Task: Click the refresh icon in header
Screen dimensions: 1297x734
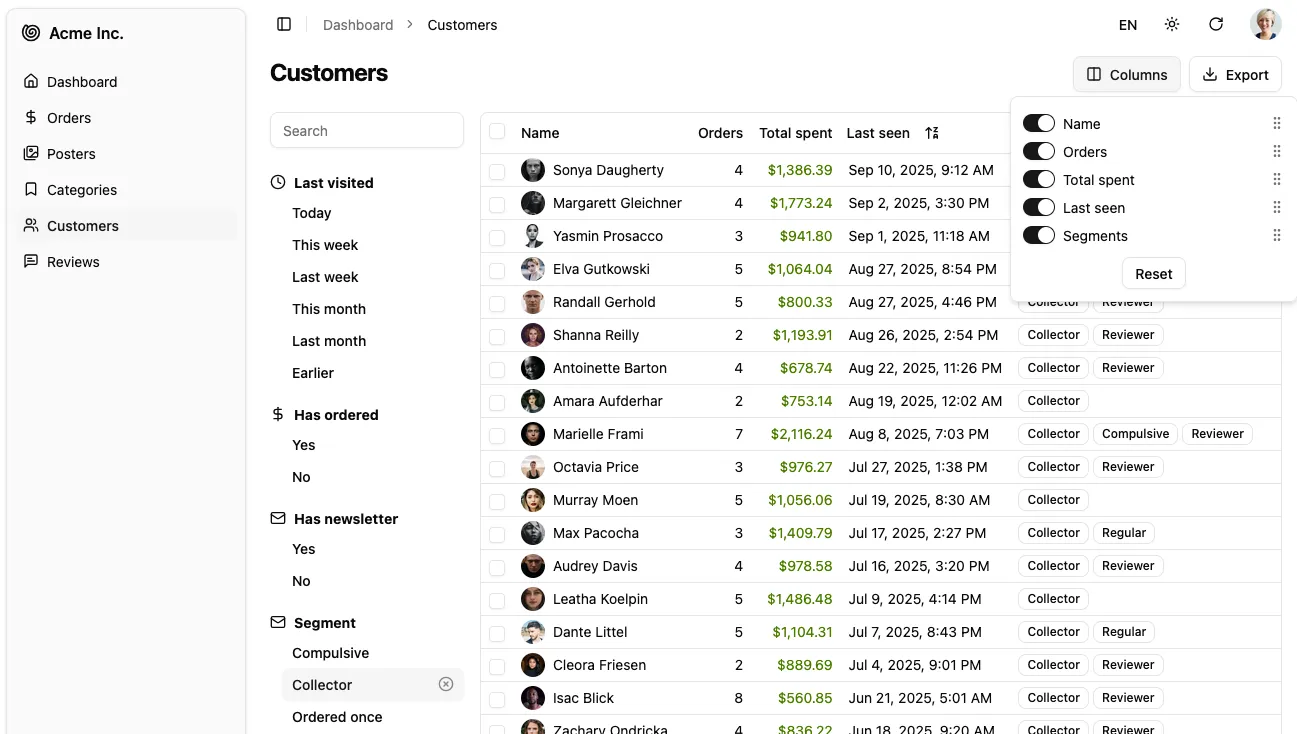Action: (x=1216, y=24)
